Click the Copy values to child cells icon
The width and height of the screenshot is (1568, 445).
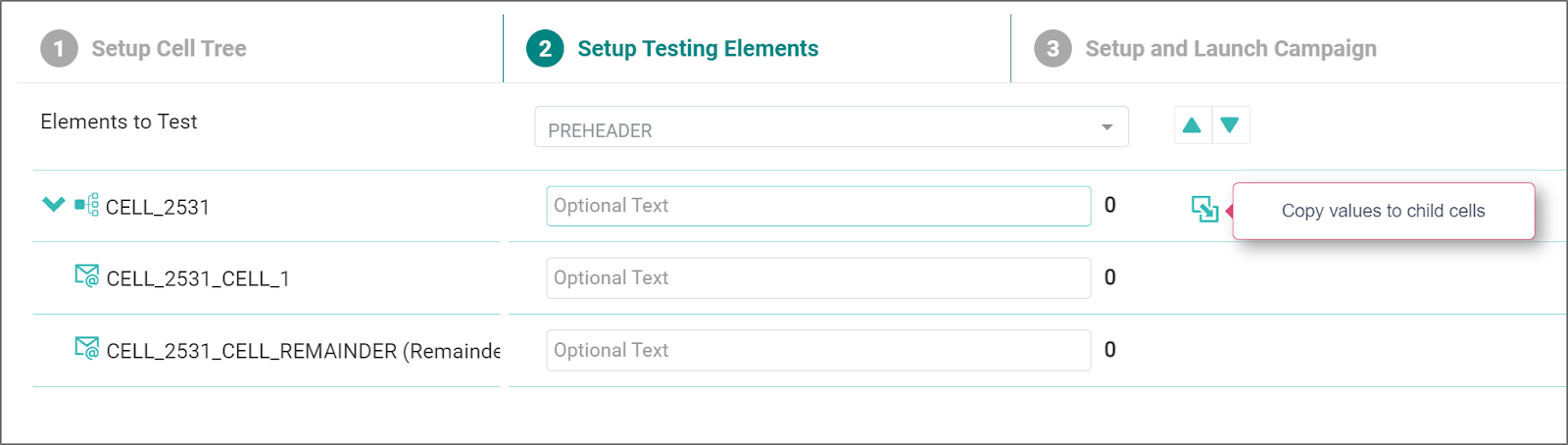tap(1204, 209)
